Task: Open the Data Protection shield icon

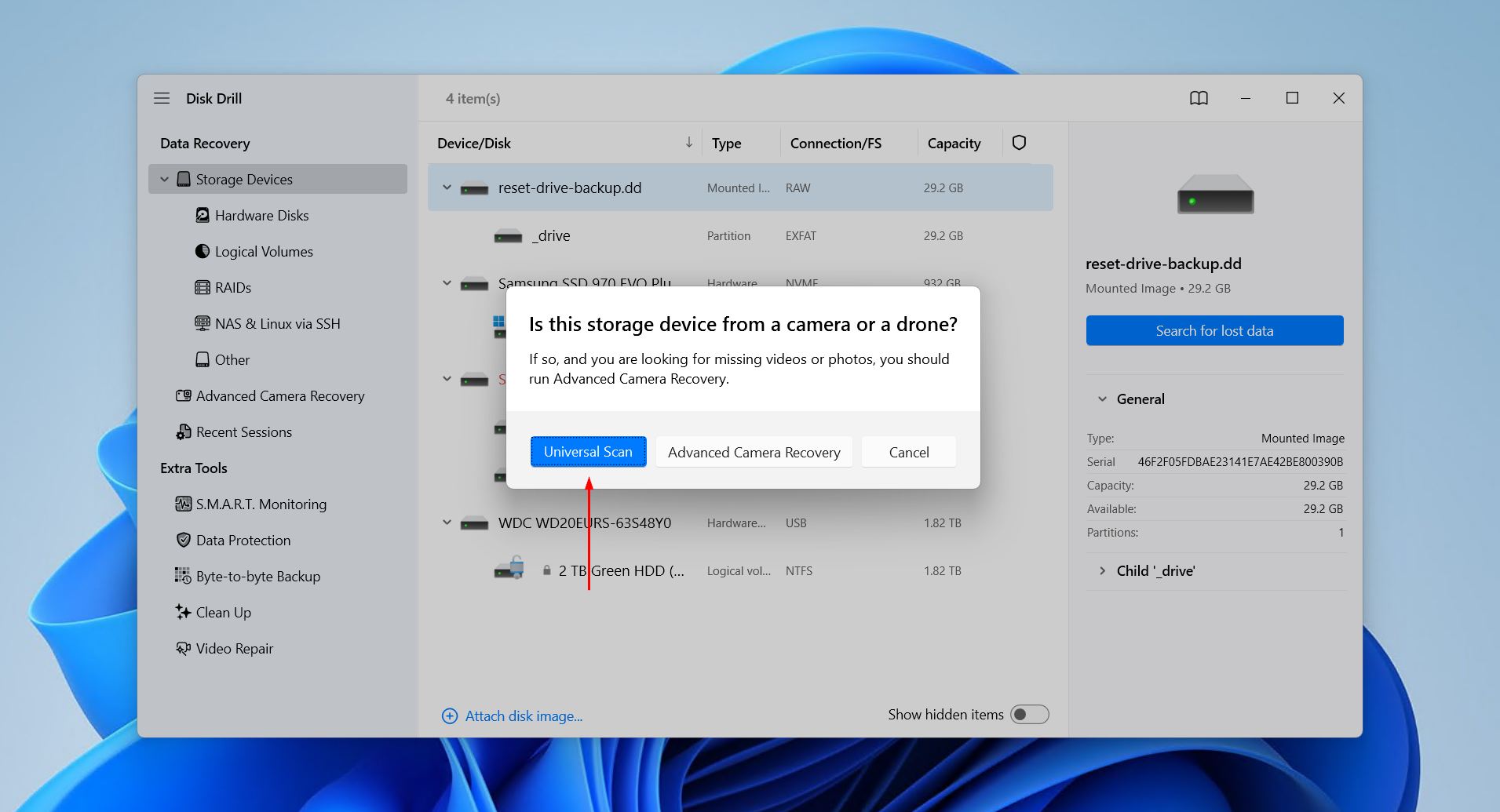Action: point(184,540)
